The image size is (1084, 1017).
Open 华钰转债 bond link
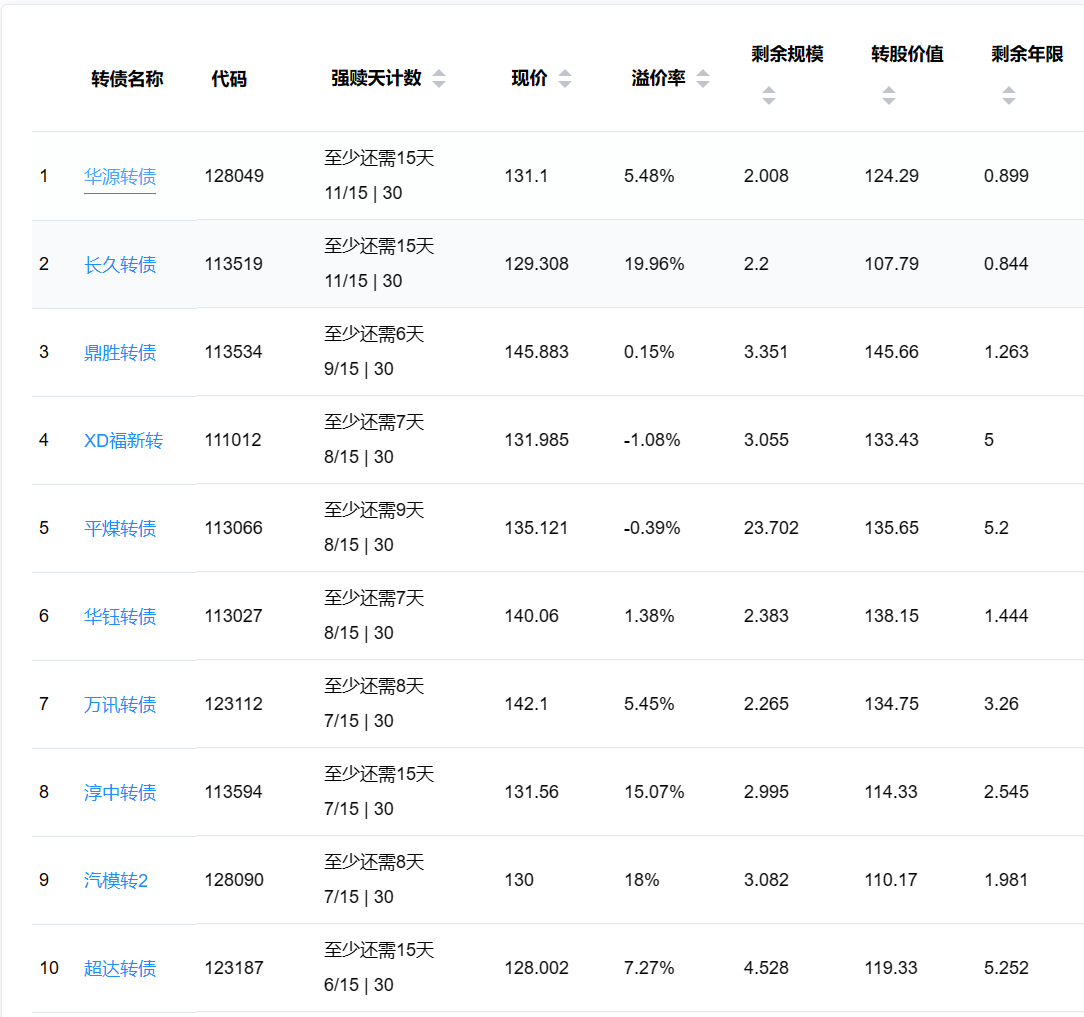pos(120,617)
